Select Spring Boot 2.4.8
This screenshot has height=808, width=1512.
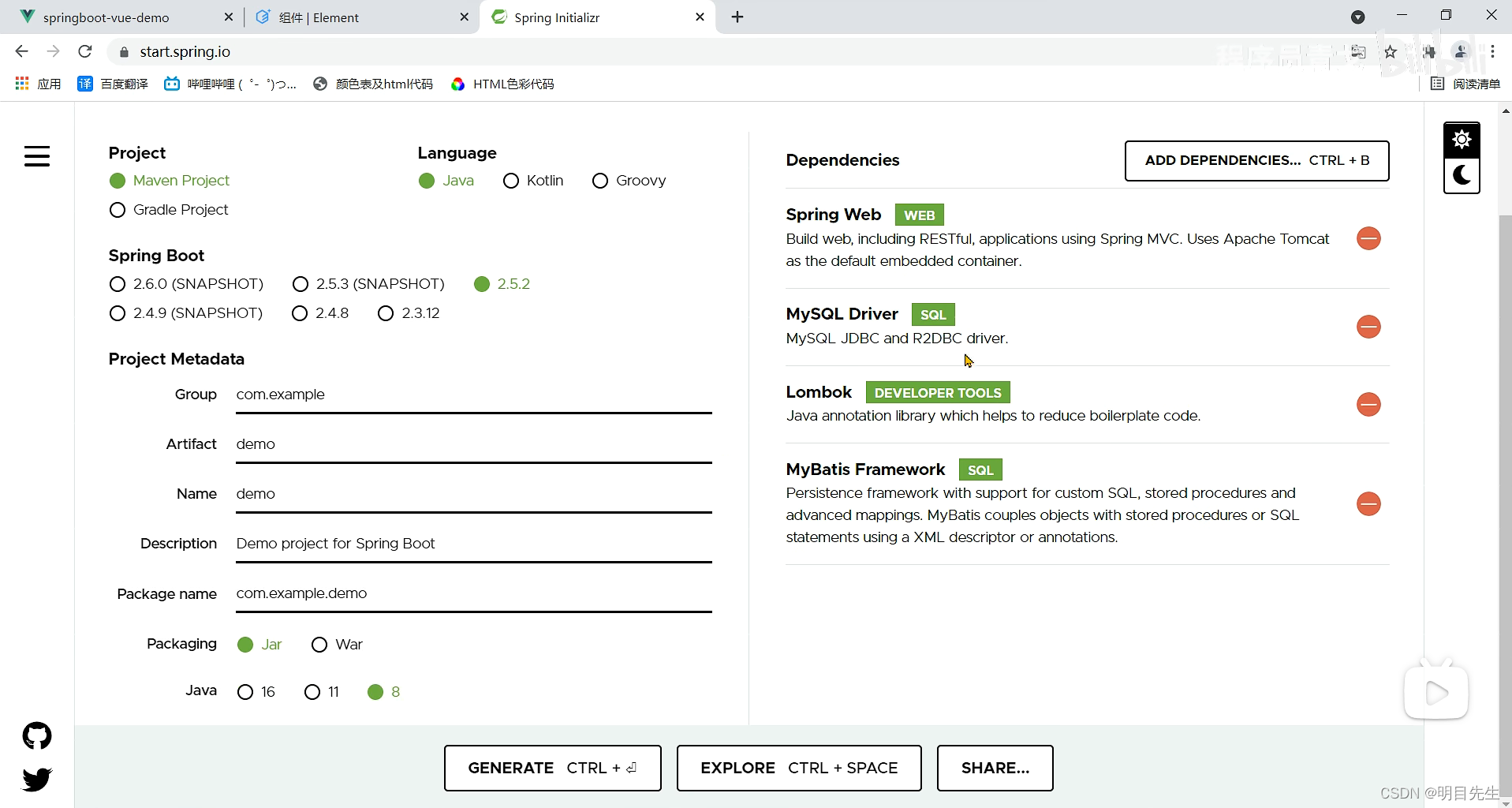300,313
